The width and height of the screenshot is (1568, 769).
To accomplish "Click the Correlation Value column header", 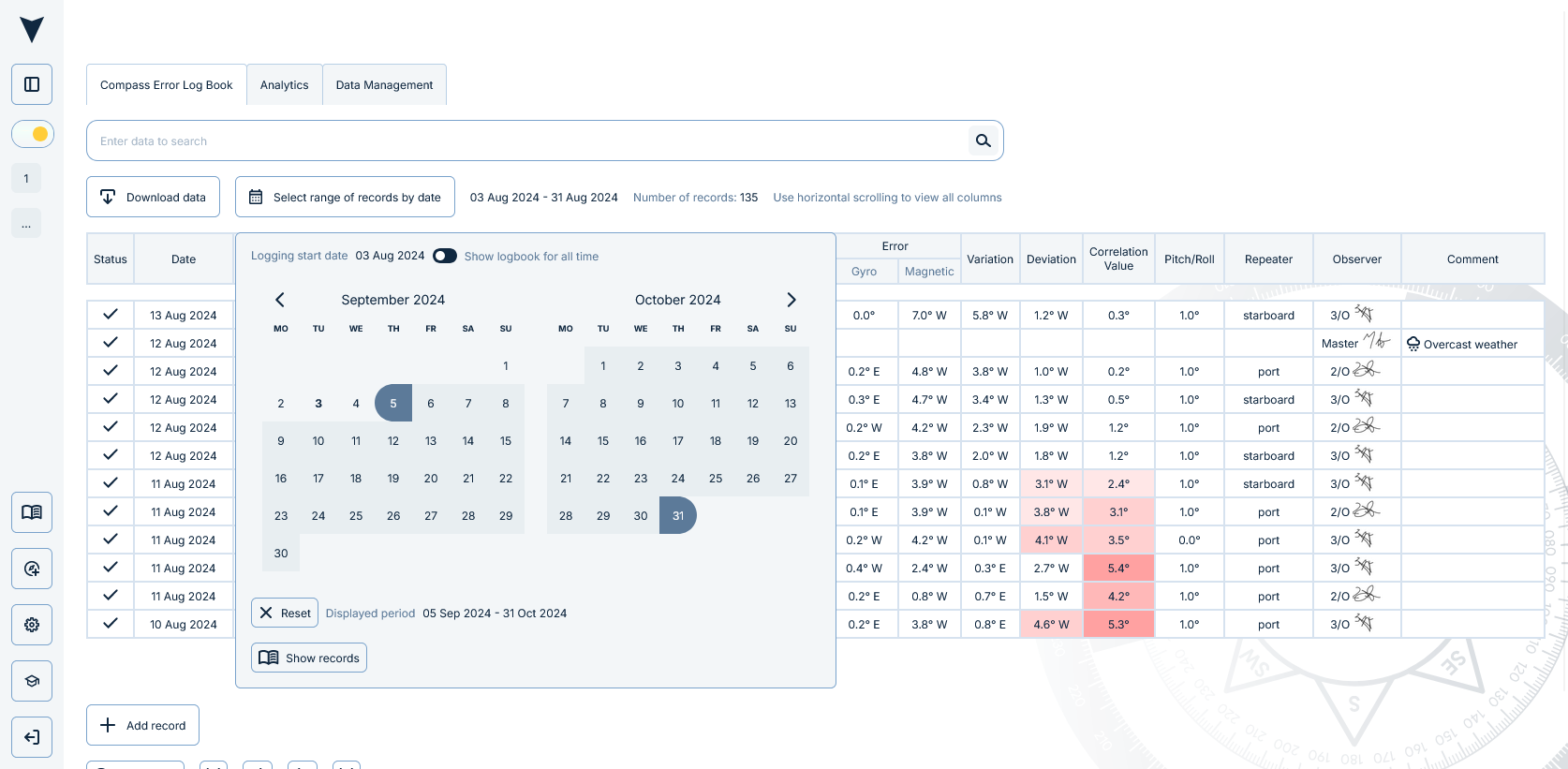I will click(x=1118, y=259).
